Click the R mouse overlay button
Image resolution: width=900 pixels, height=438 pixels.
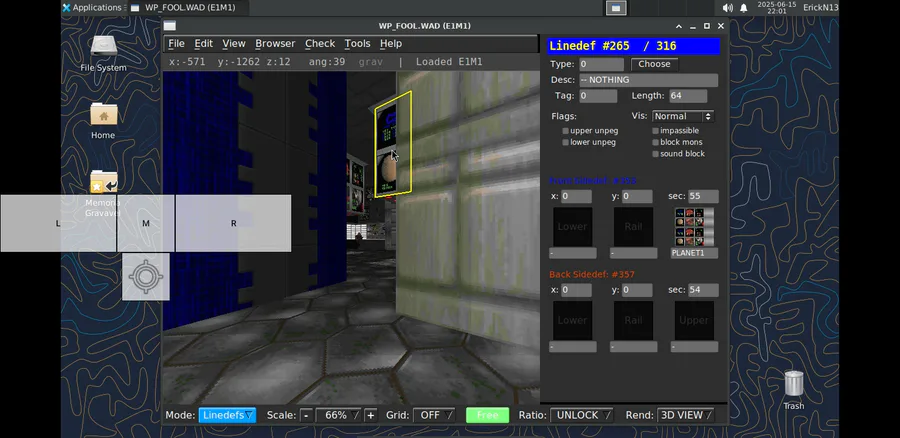click(234, 223)
